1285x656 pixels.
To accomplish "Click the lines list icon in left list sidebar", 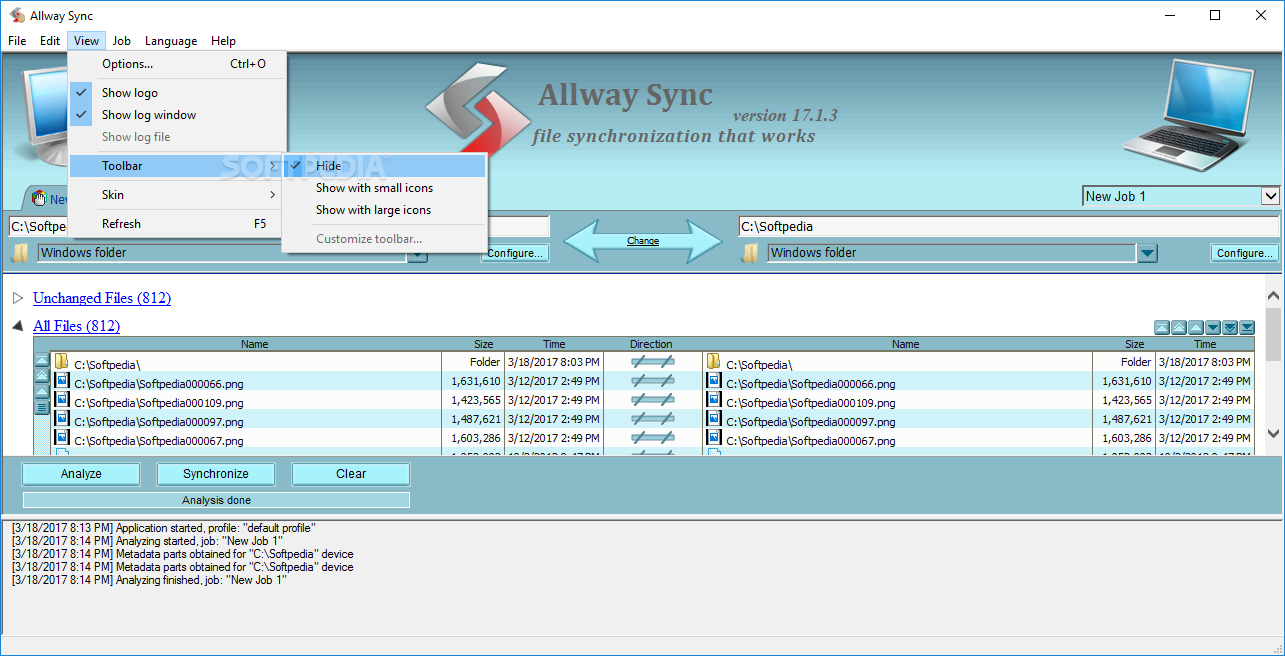I will tap(42, 407).
